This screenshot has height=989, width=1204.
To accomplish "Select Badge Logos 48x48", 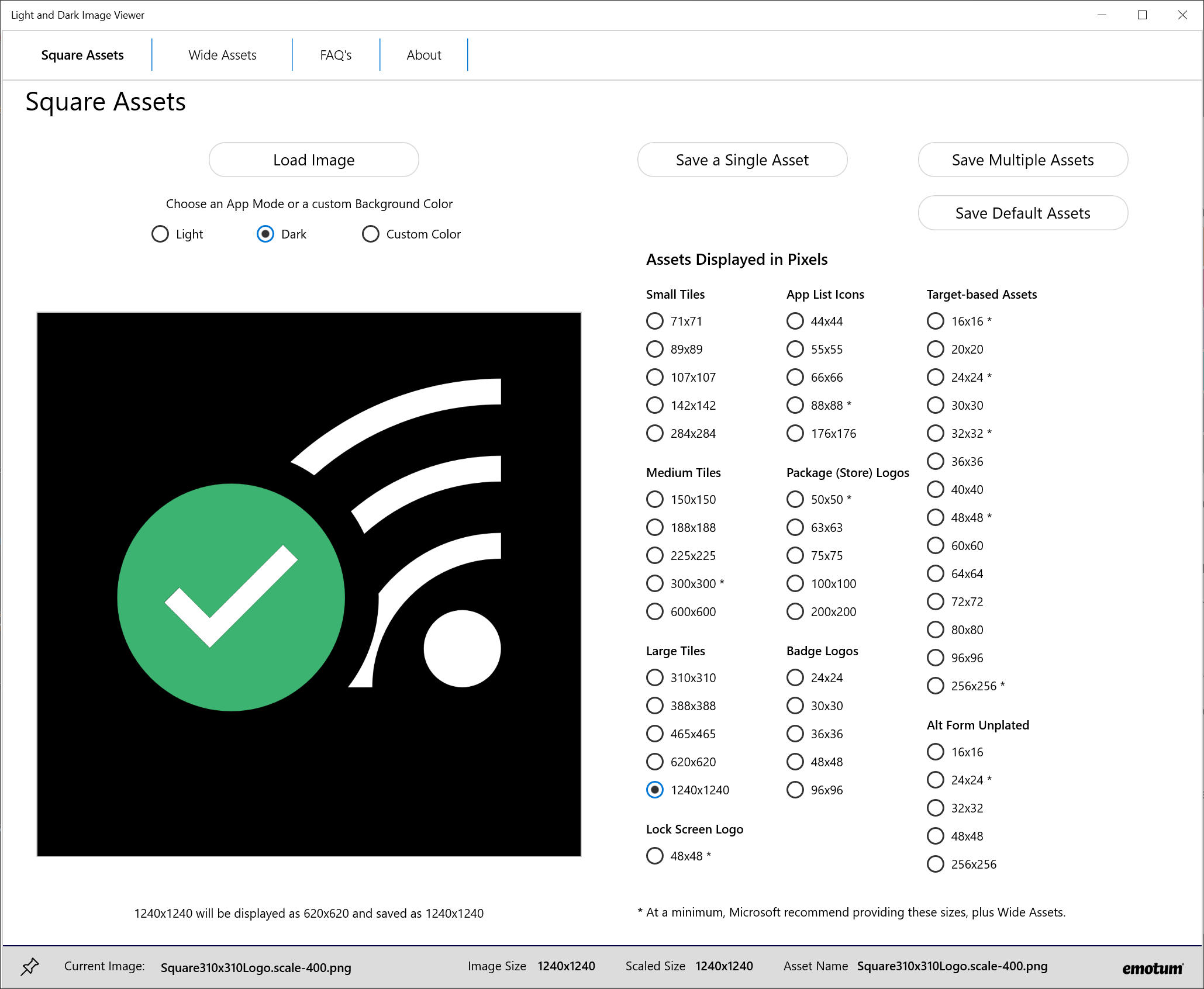I will [x=815, y=762].
